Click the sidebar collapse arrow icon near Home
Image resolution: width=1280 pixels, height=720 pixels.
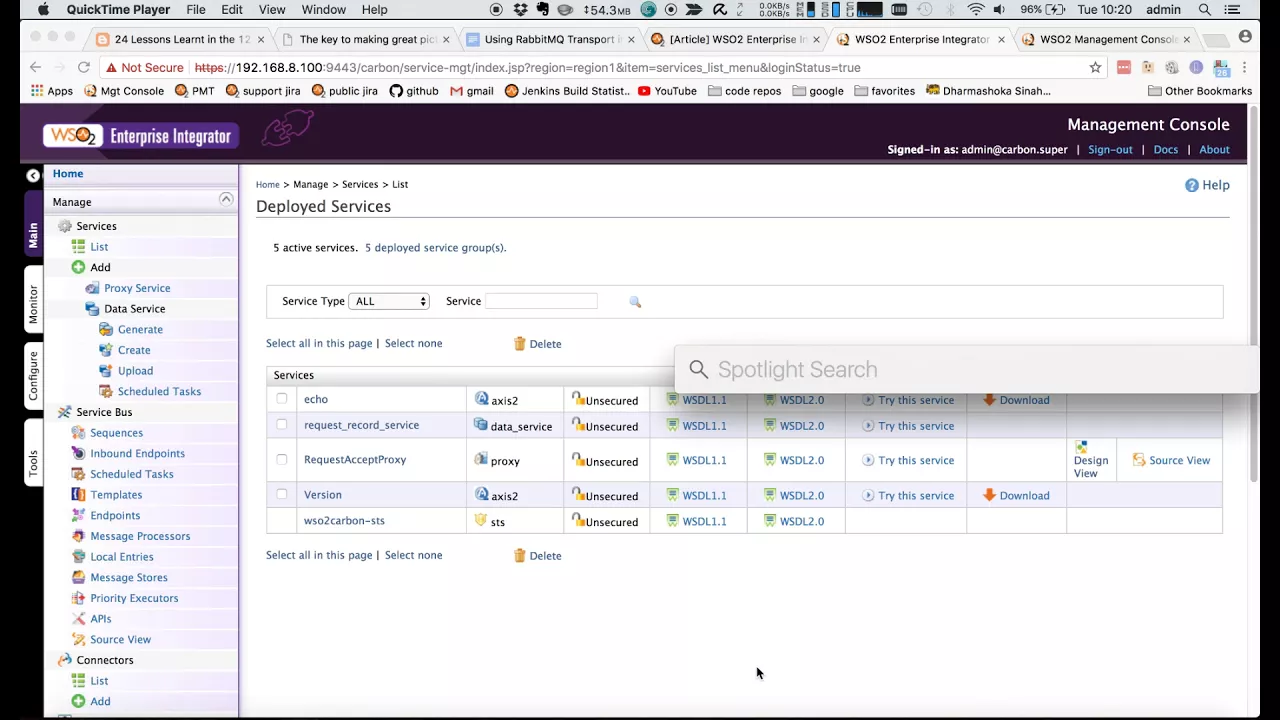click(33, 175)
